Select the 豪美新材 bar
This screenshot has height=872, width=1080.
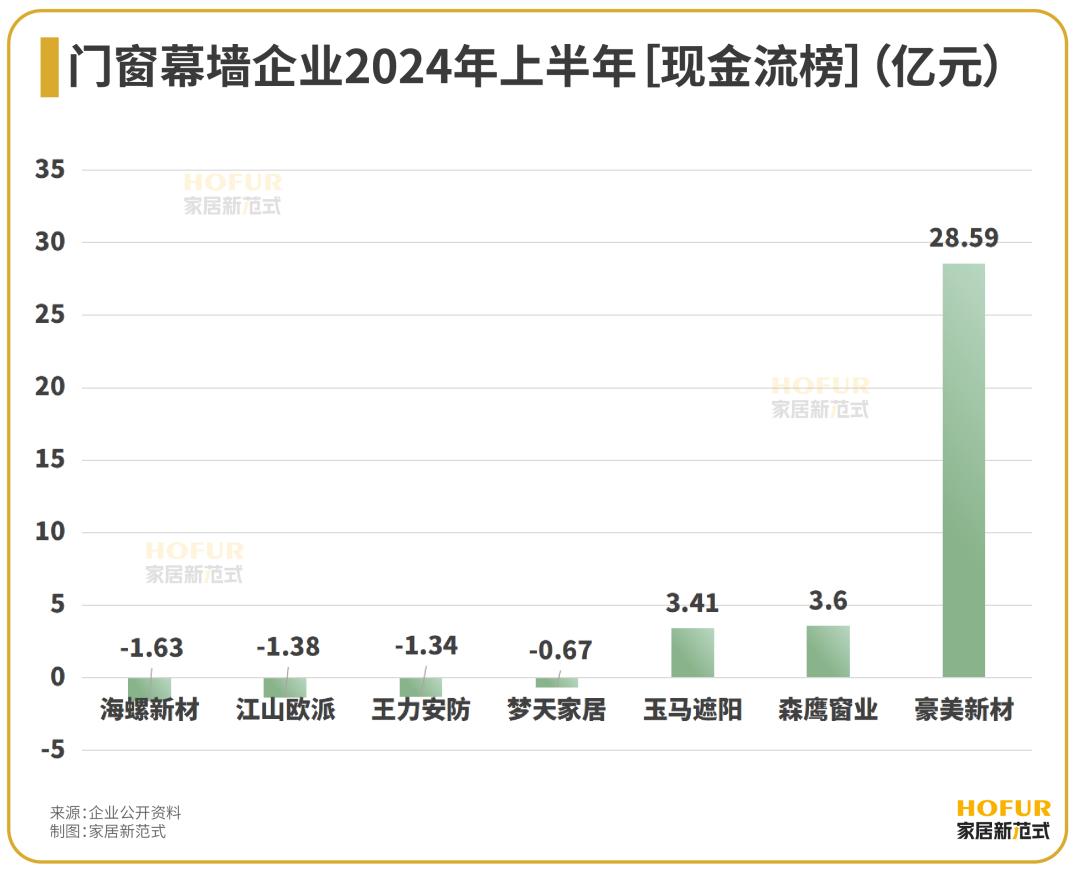(x=964, y=470)
